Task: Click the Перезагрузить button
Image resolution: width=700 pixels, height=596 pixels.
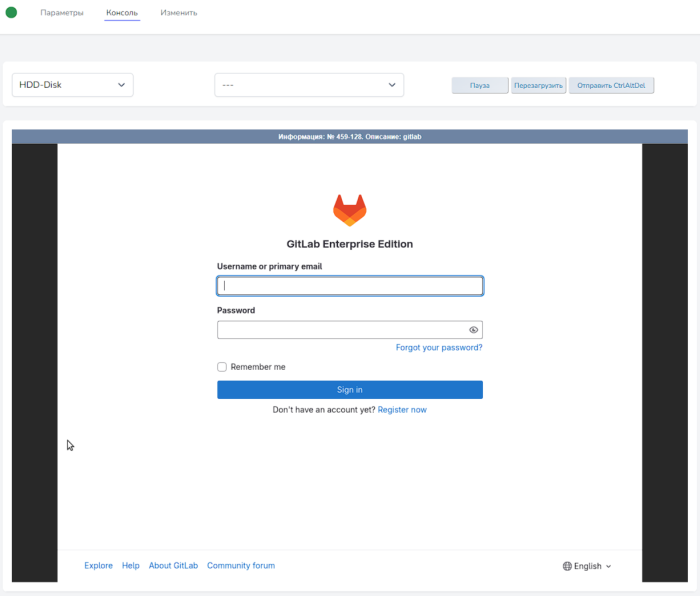Action: tap(539, 86)
